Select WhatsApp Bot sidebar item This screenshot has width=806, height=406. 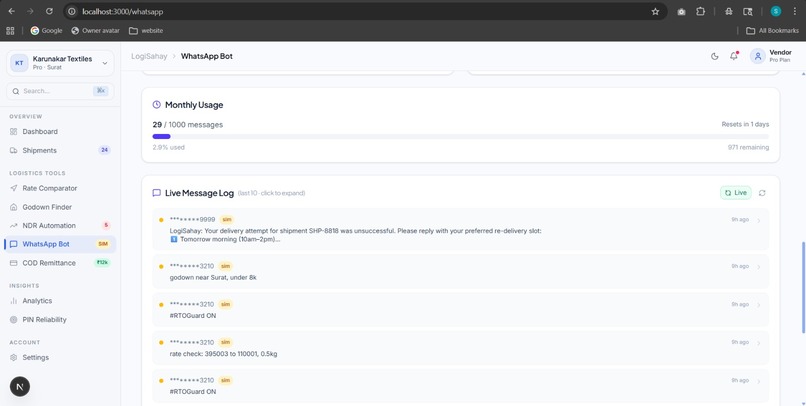(x=60, y=244)
